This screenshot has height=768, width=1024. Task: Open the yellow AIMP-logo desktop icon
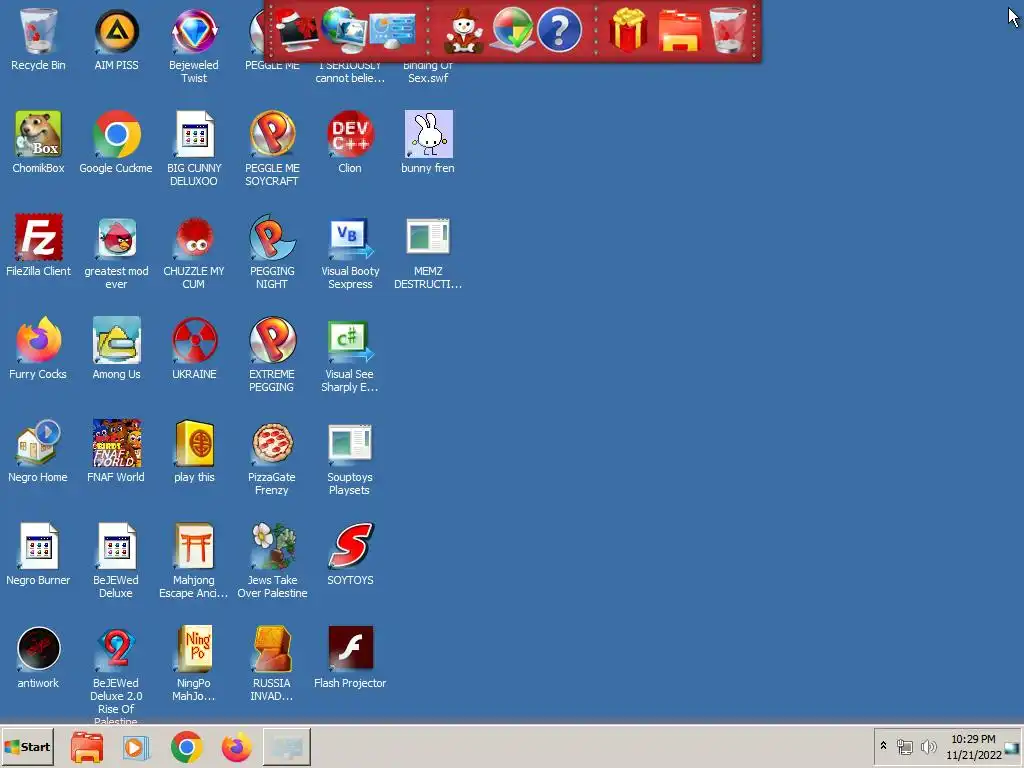point(116,39)
